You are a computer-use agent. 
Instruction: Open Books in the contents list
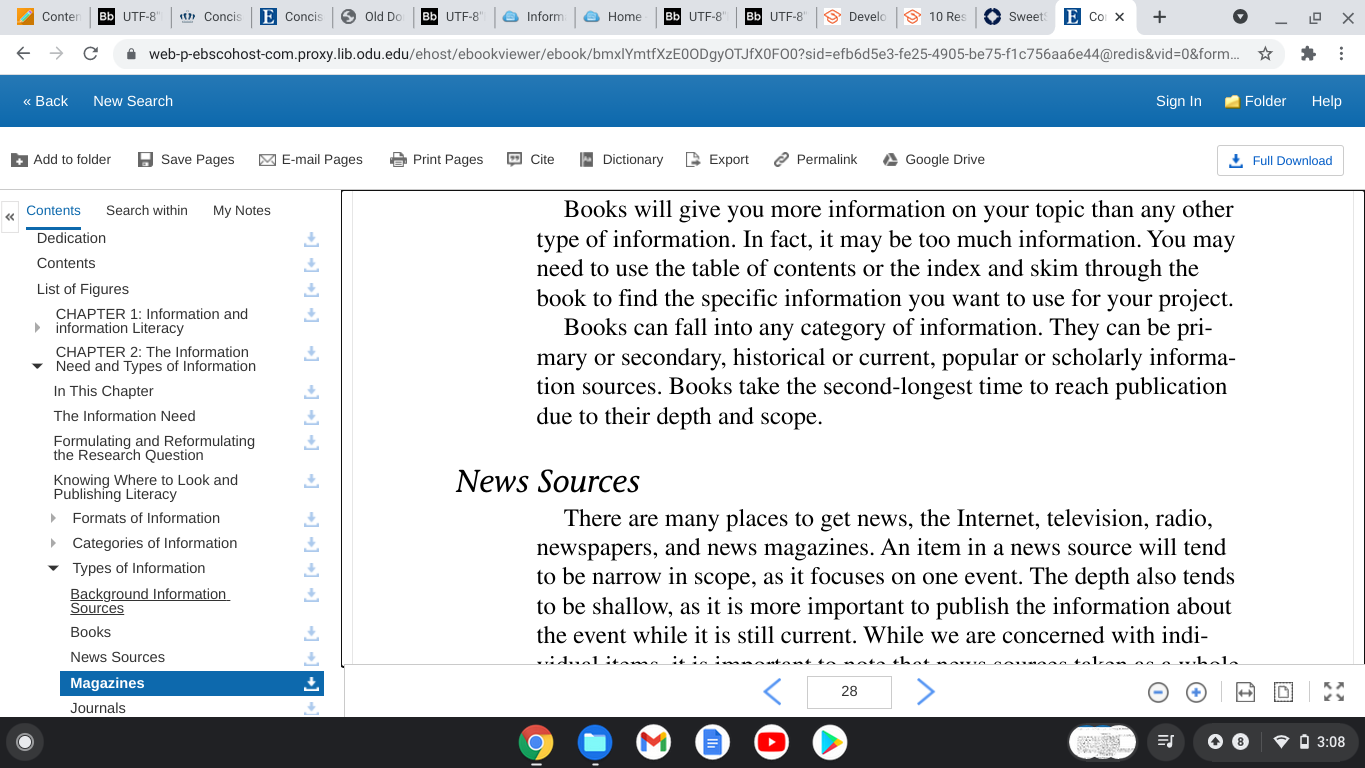(x=90, y=632)
